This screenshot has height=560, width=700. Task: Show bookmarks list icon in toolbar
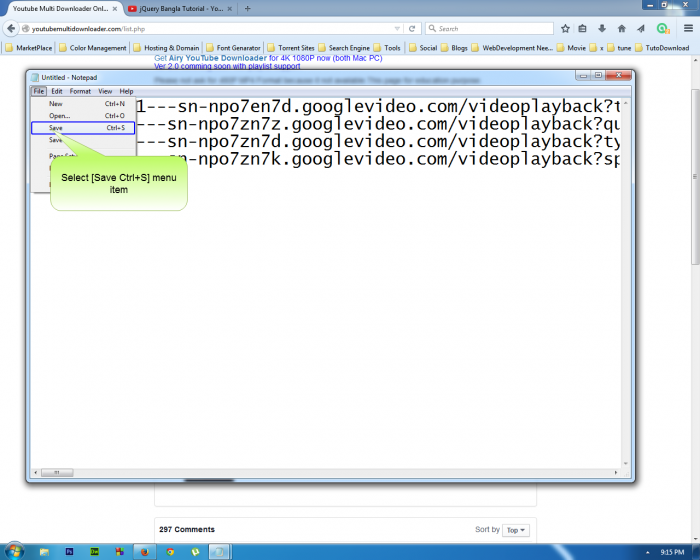582,29
